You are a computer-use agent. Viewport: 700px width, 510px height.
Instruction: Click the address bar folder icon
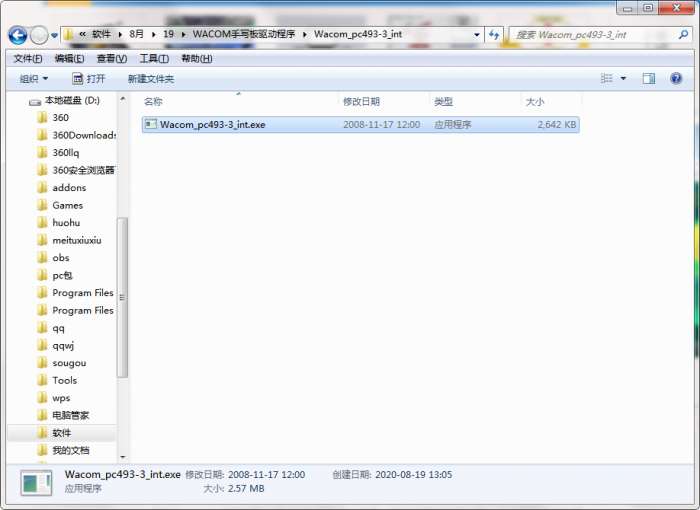pyautogui.click(x=68, y=34)
